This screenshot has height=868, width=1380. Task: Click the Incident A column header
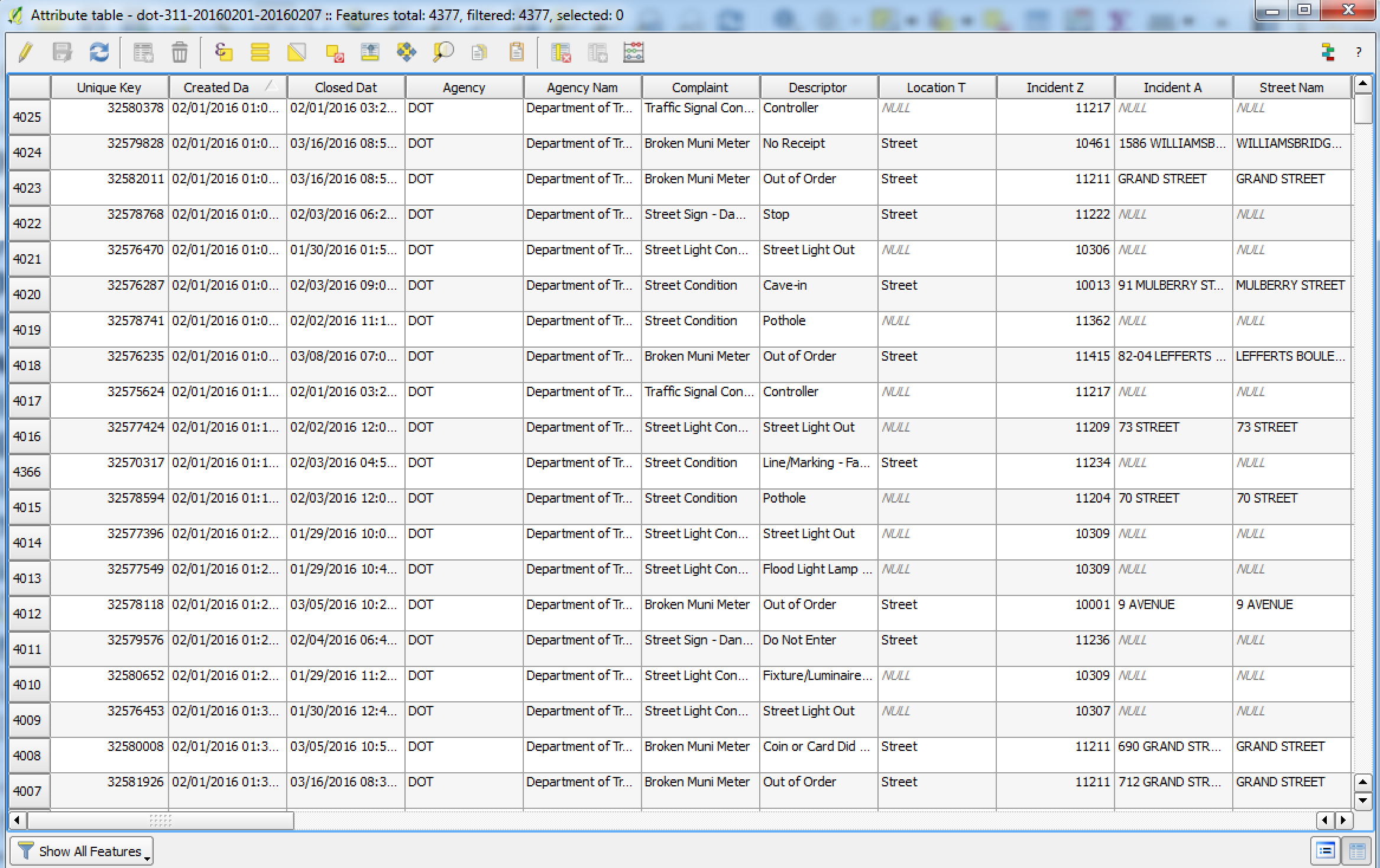[1174, 88]
